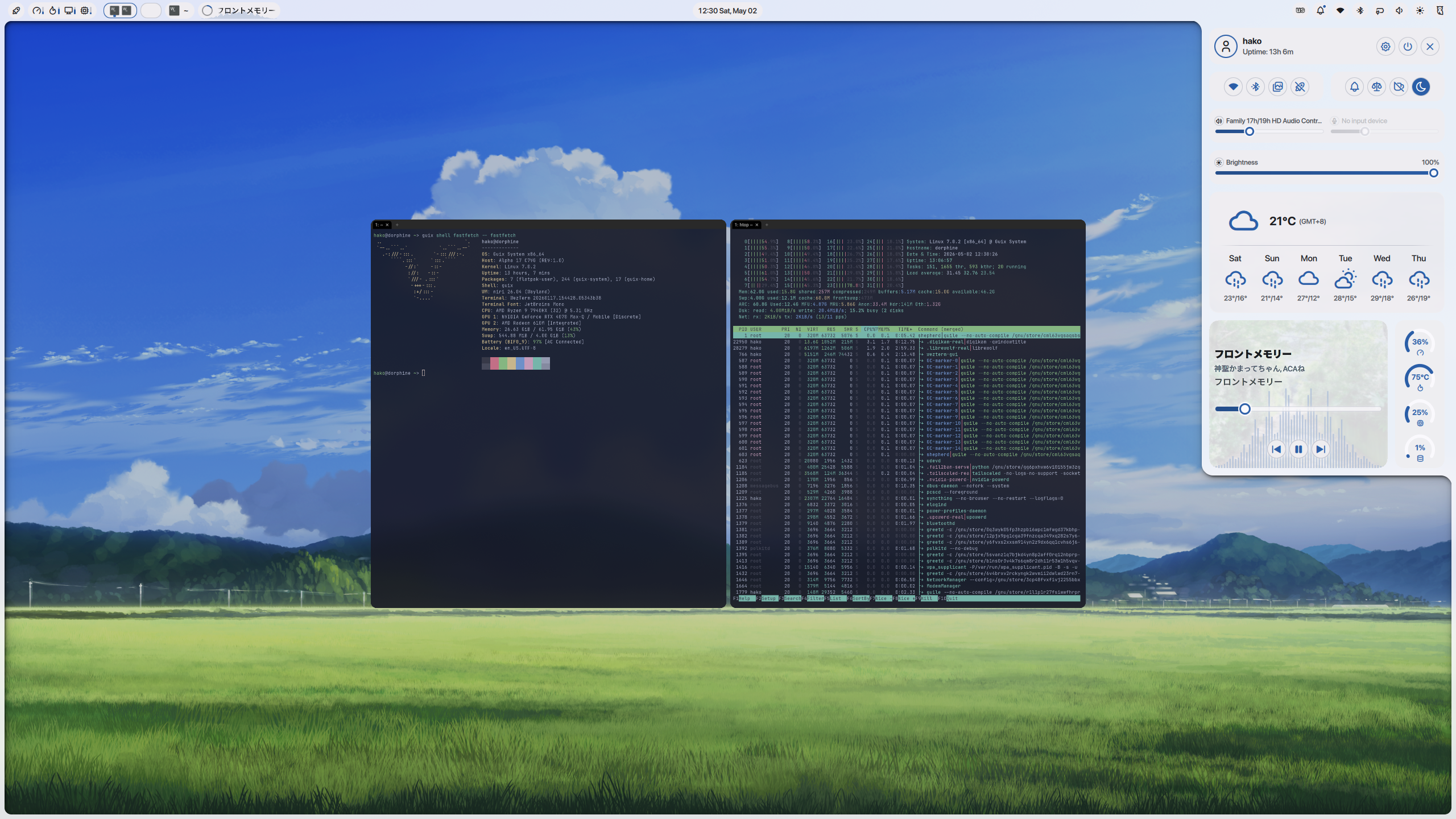Click the sun brightness icon in top bar

[x=1420, y=10]
